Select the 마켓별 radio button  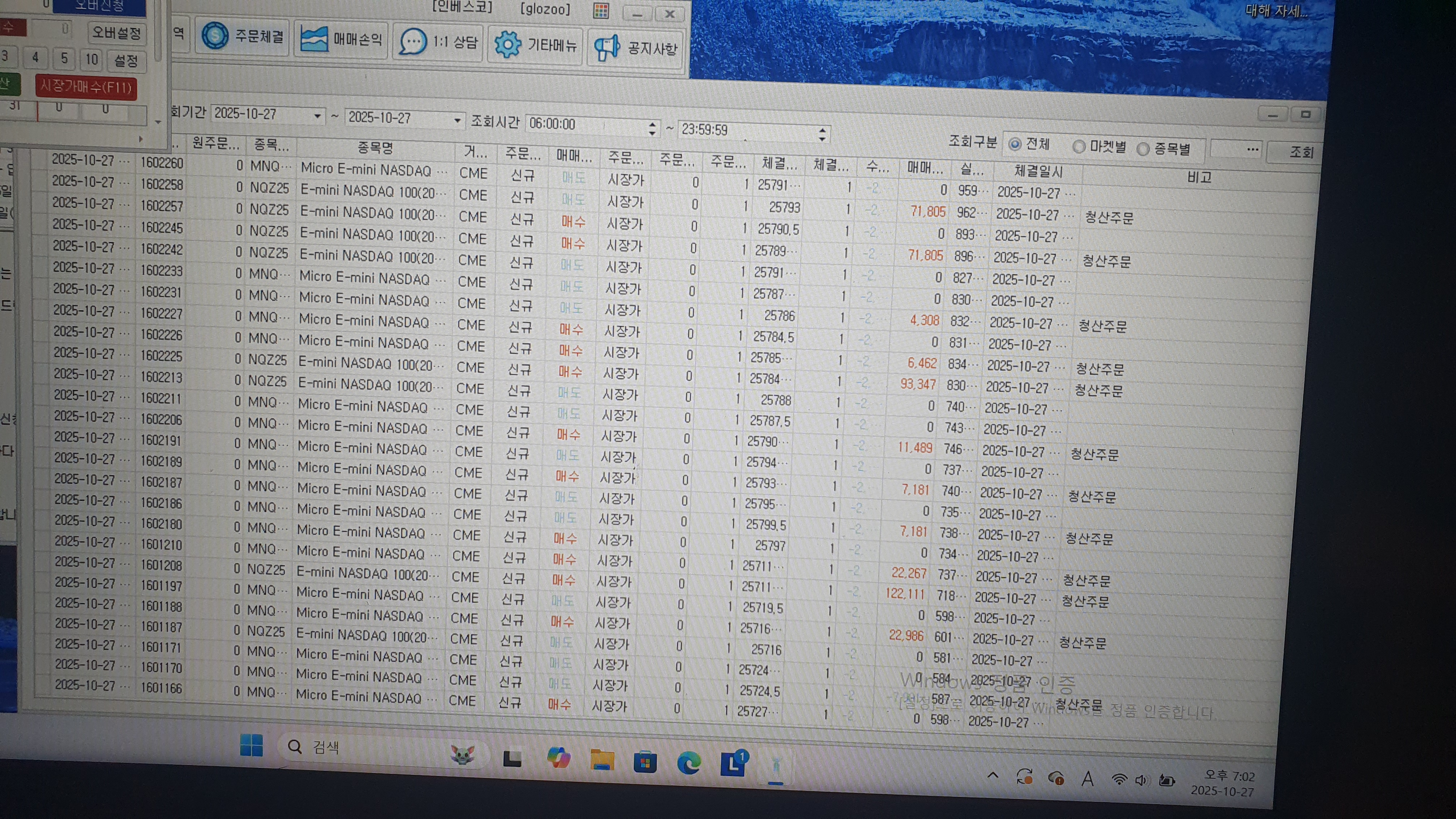click(x=1079, y=147)
